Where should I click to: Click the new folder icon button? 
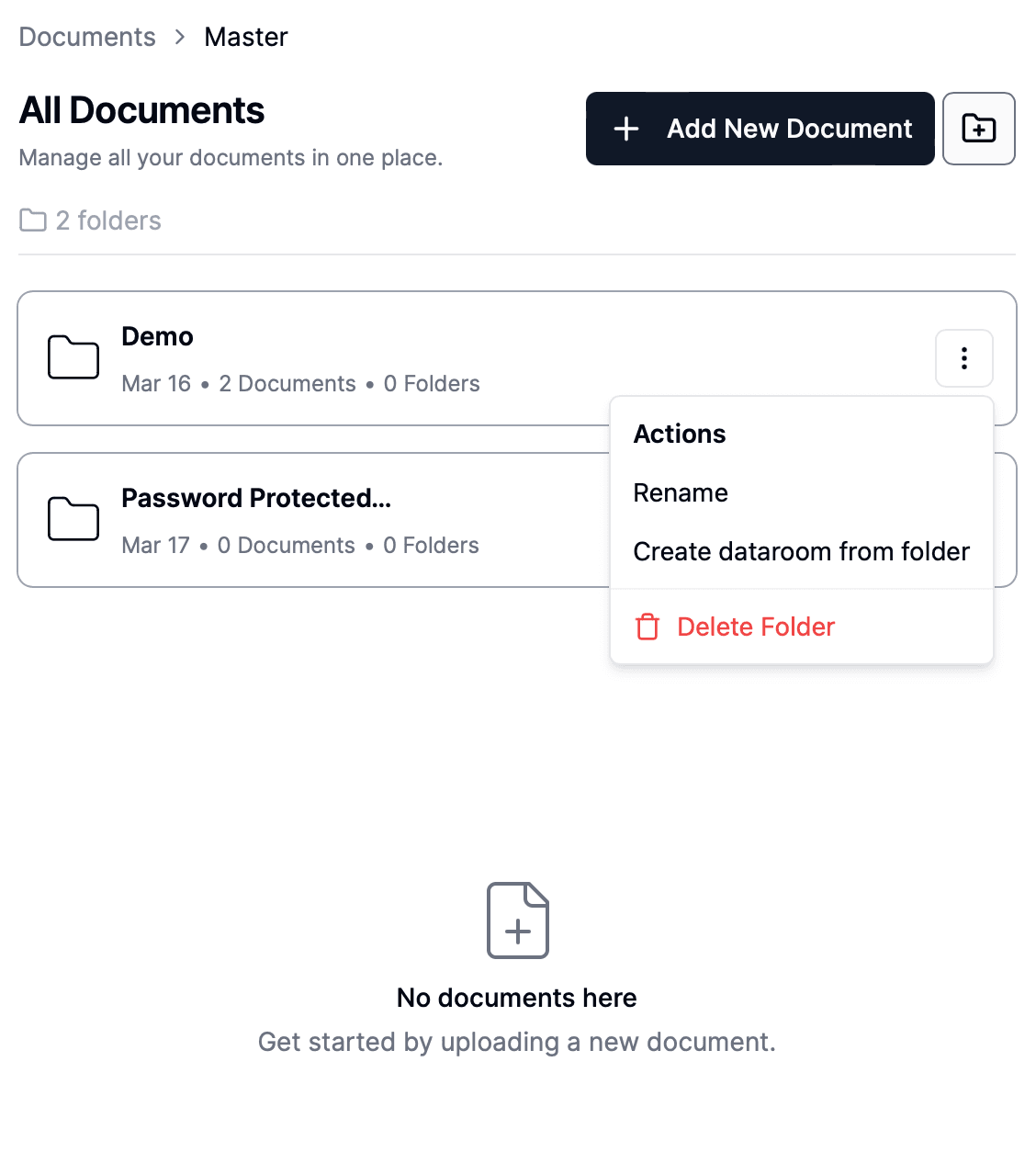(978, 129)
